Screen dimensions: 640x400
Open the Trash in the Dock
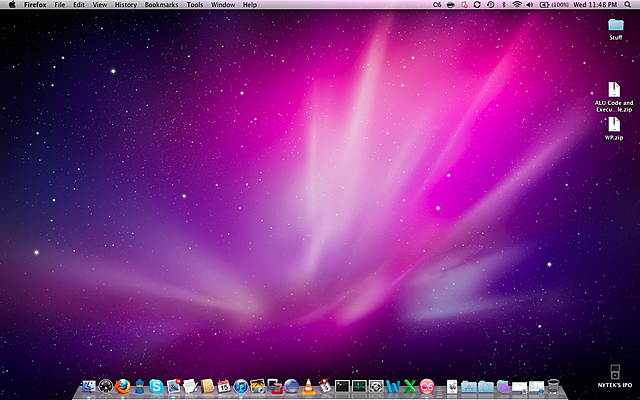(553, 386)
